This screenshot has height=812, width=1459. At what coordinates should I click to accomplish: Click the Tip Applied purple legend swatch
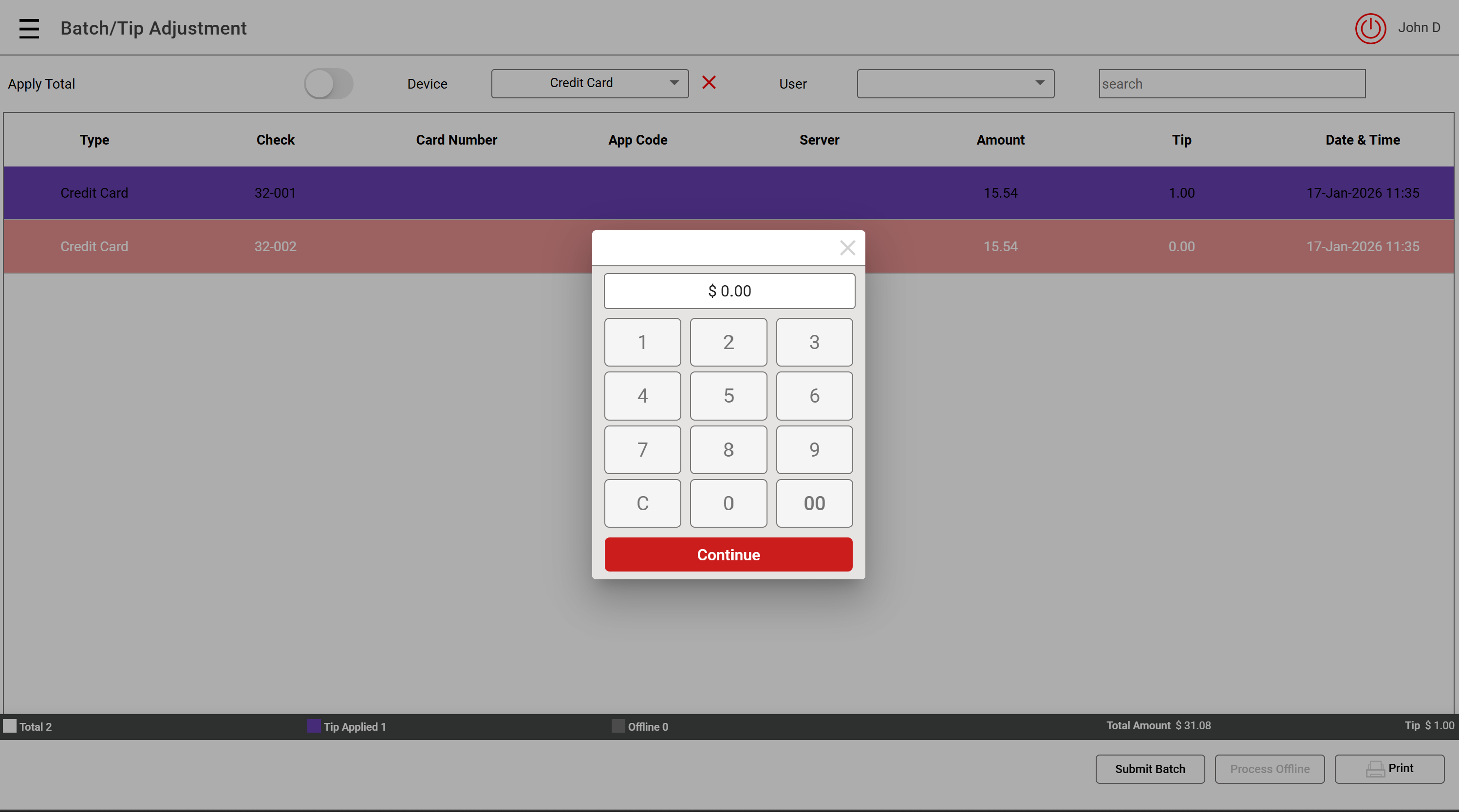coord(313,726)
